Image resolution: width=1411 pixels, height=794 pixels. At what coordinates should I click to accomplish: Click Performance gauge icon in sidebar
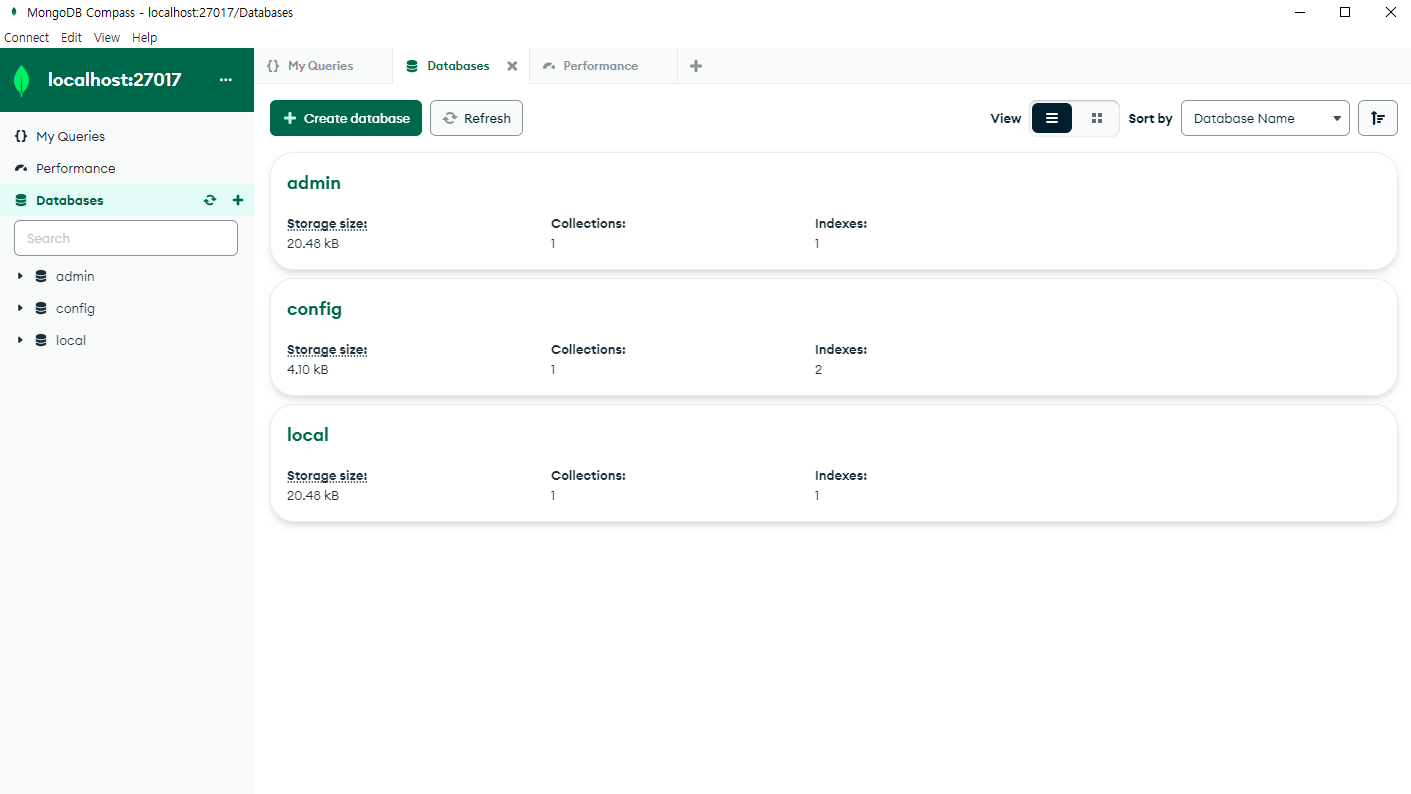tap(21, 168)
